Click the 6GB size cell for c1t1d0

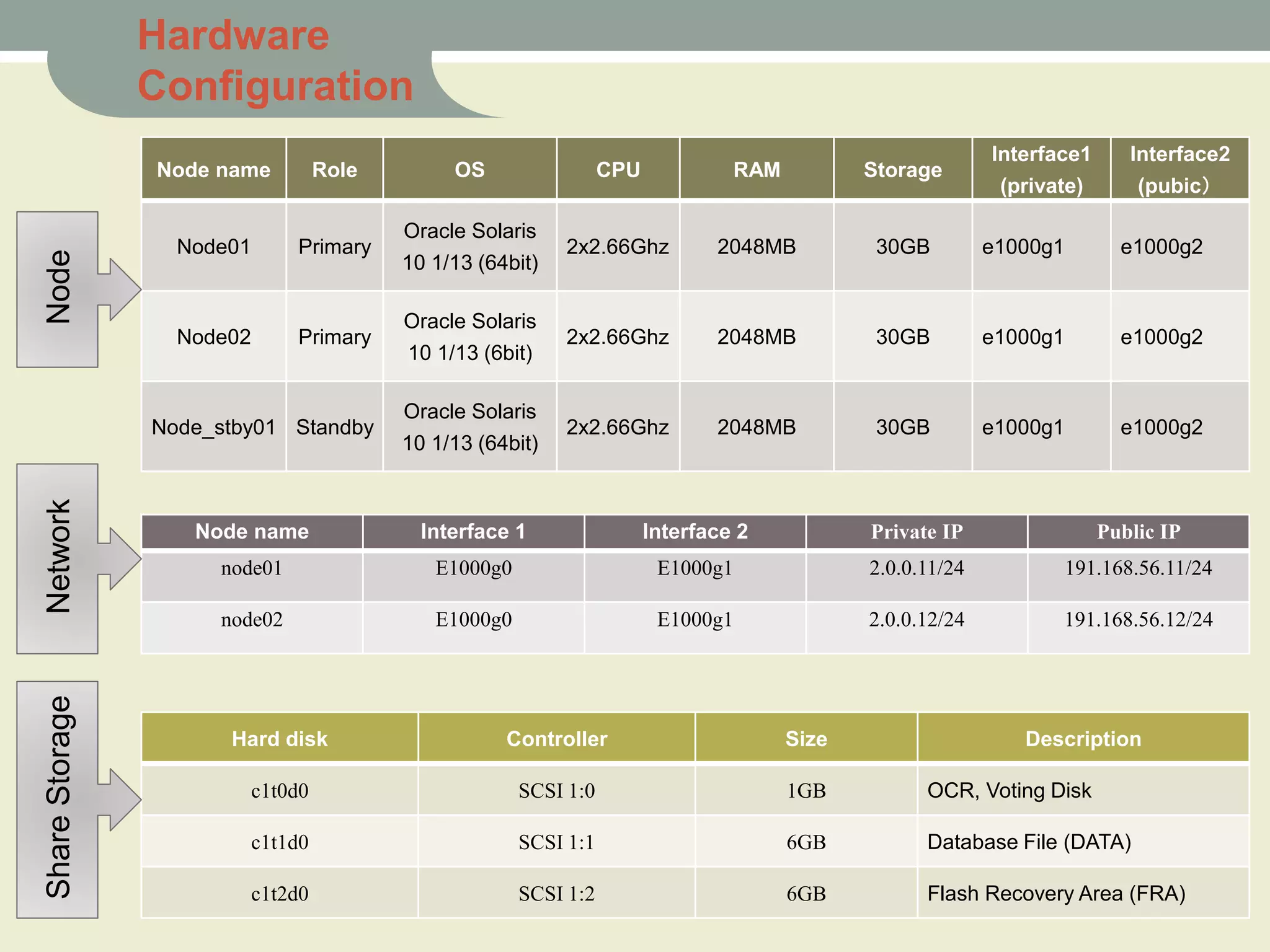pyautogui.click(x=806, y=842)
